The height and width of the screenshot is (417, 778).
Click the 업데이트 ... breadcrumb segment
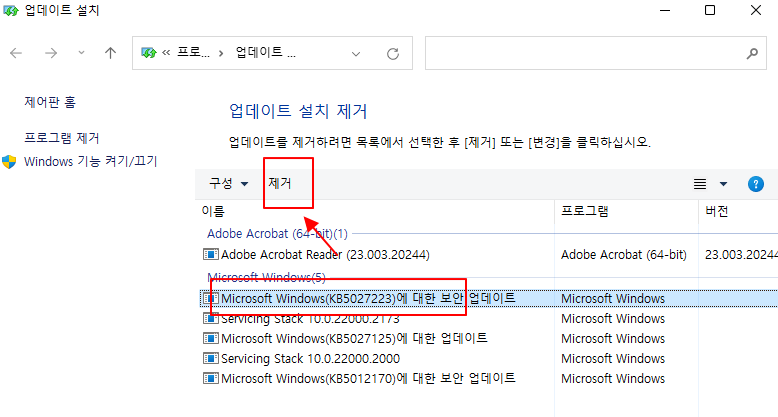pos(265,52)
